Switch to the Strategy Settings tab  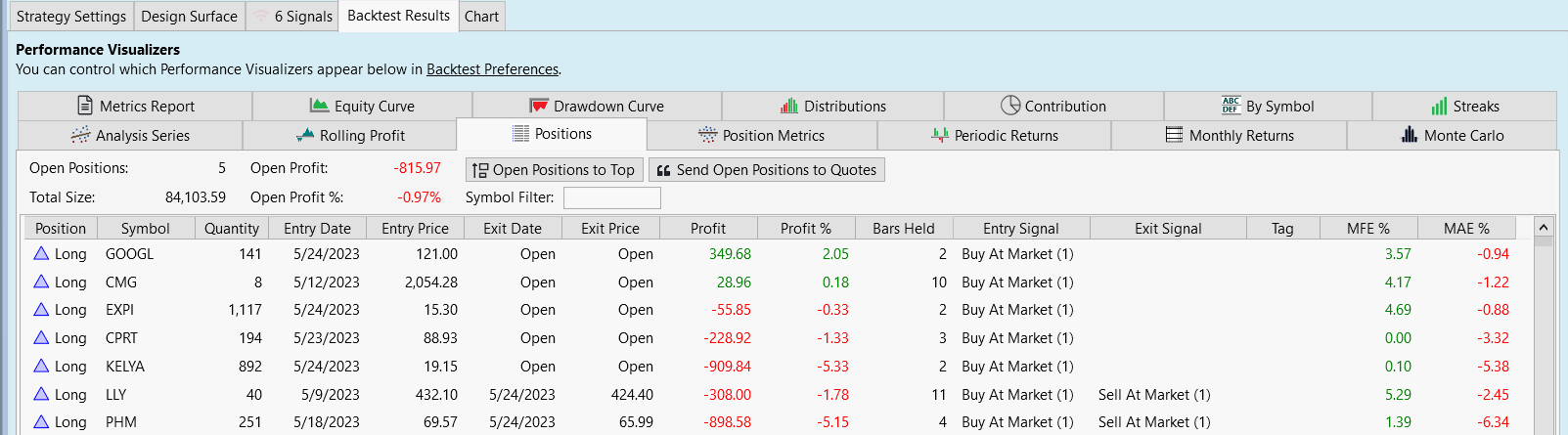(x=71, y=16)
